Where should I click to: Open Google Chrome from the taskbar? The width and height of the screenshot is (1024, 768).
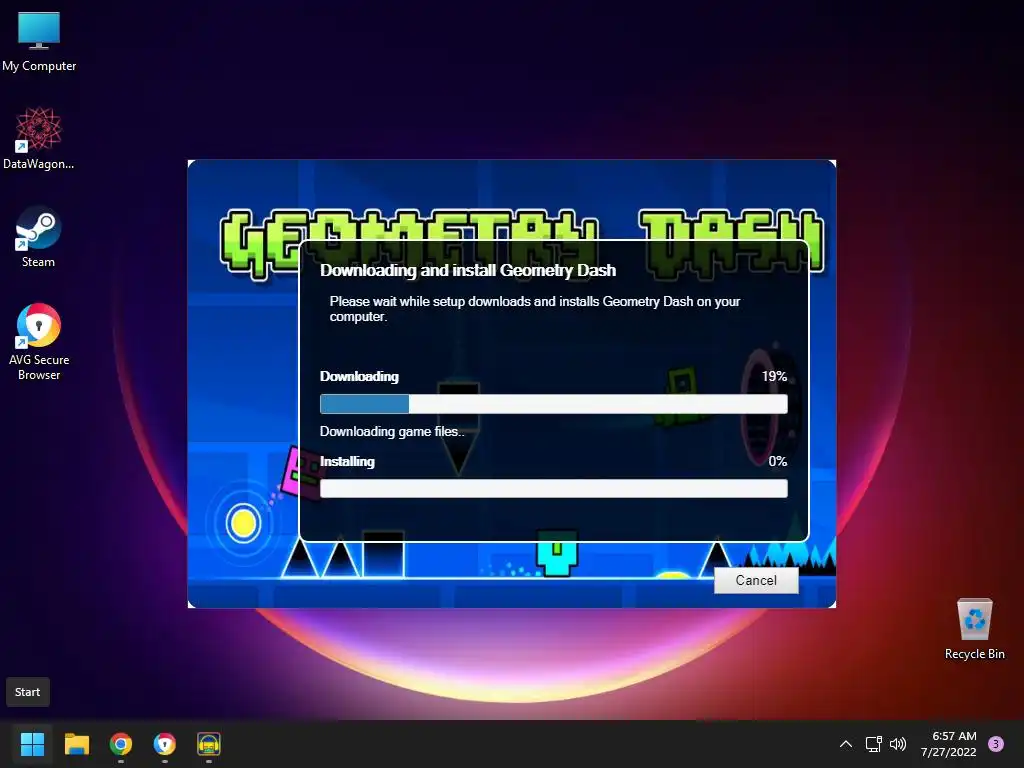pos(121,744)
